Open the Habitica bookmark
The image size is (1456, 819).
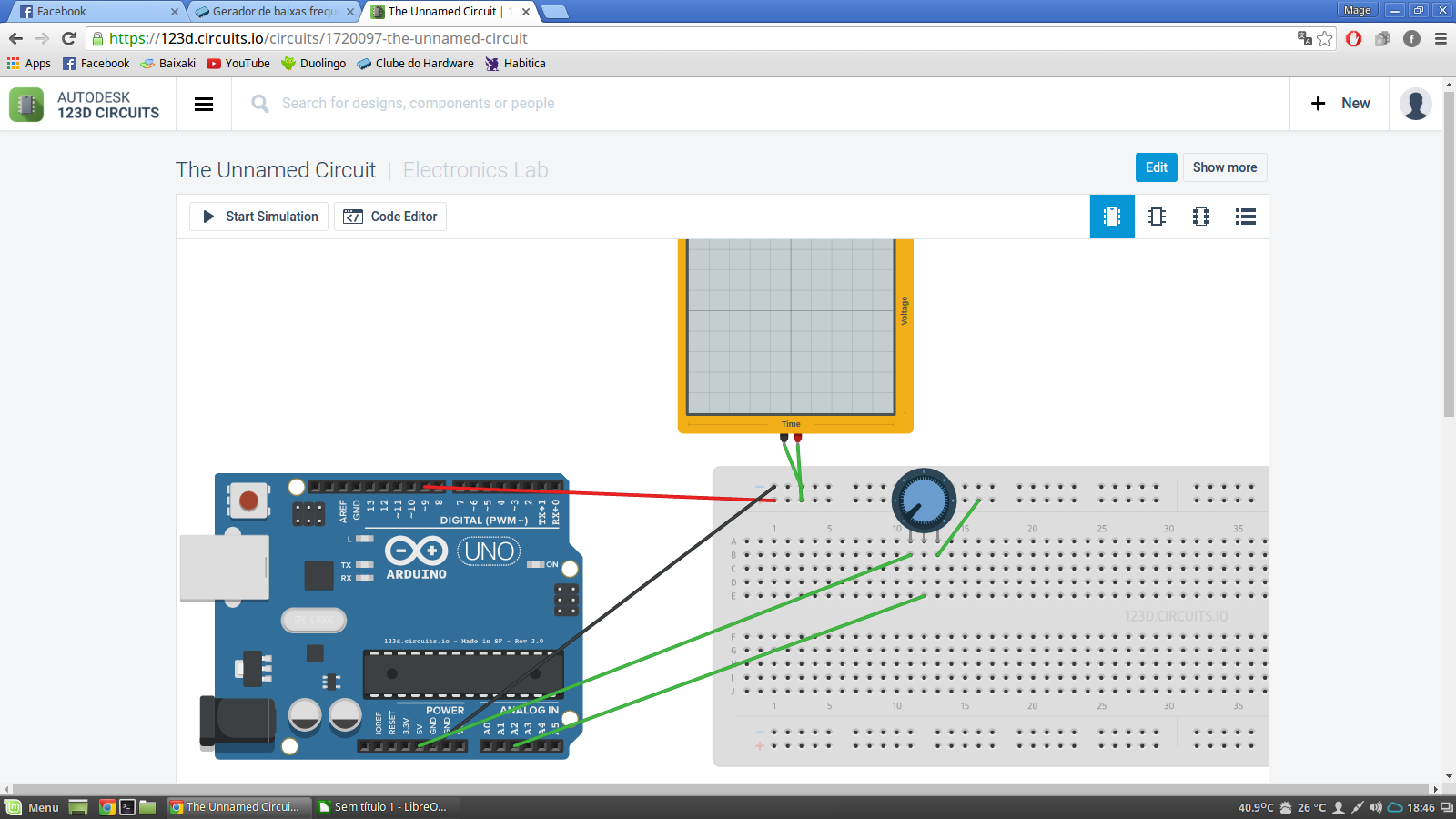click(x=516, y=64)
